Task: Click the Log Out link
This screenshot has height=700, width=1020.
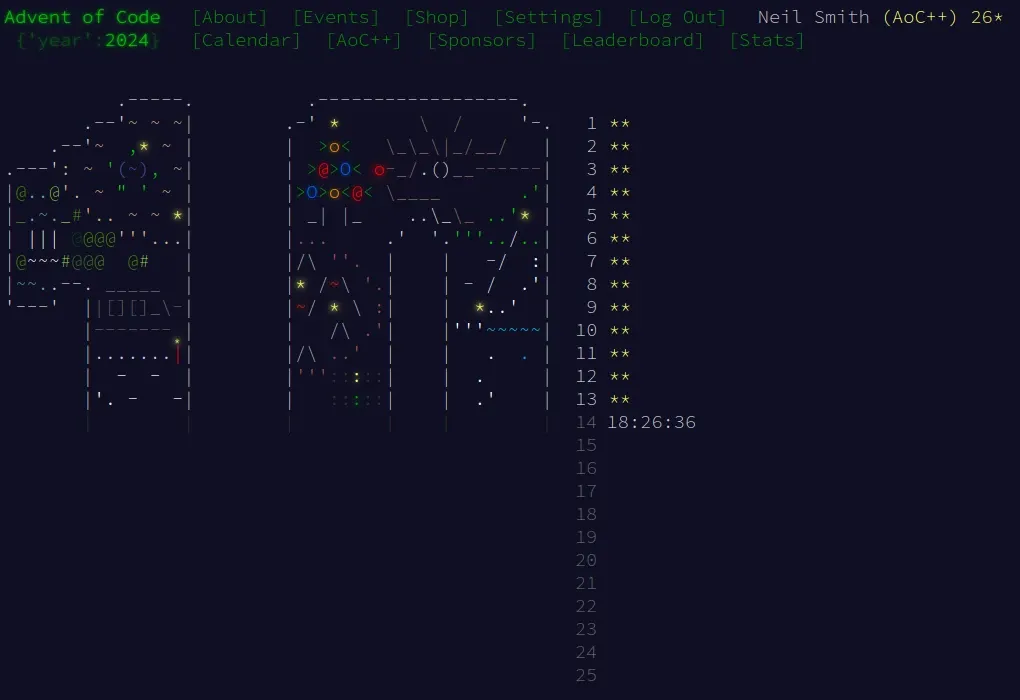Action: 678,17
